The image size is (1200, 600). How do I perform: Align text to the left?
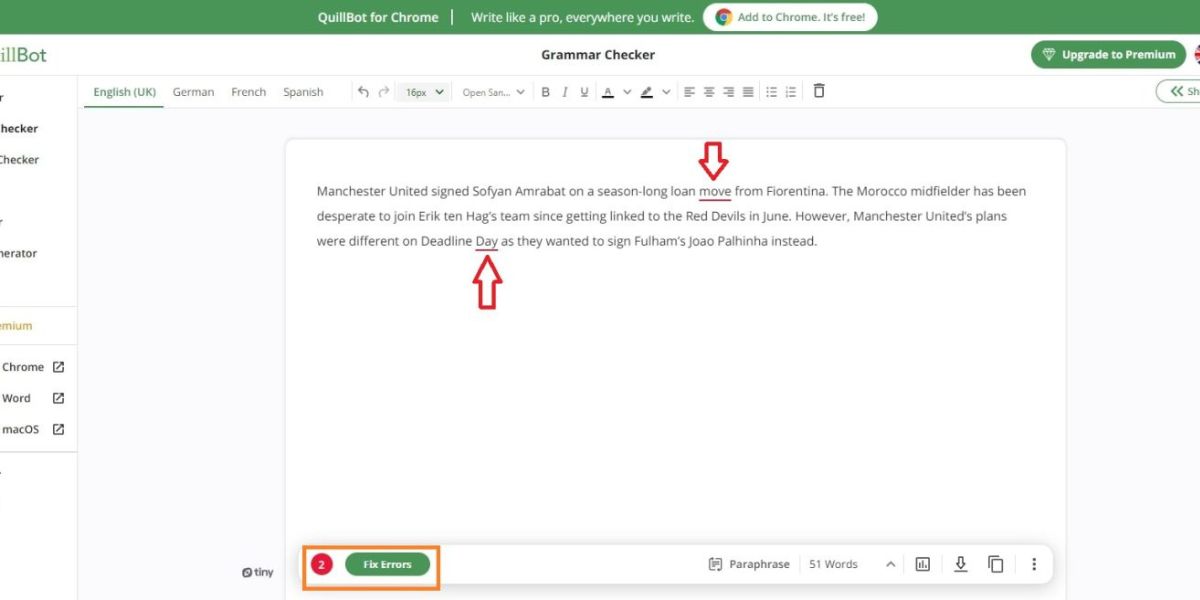pos(689,92)
